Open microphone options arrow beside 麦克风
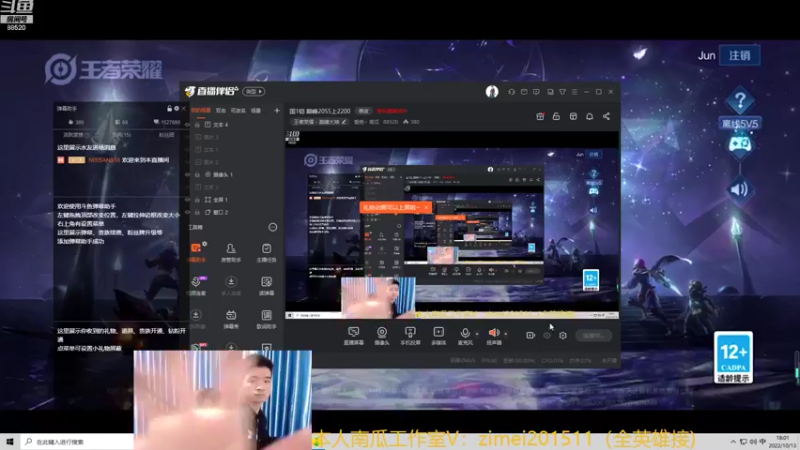 coord(477,334)
